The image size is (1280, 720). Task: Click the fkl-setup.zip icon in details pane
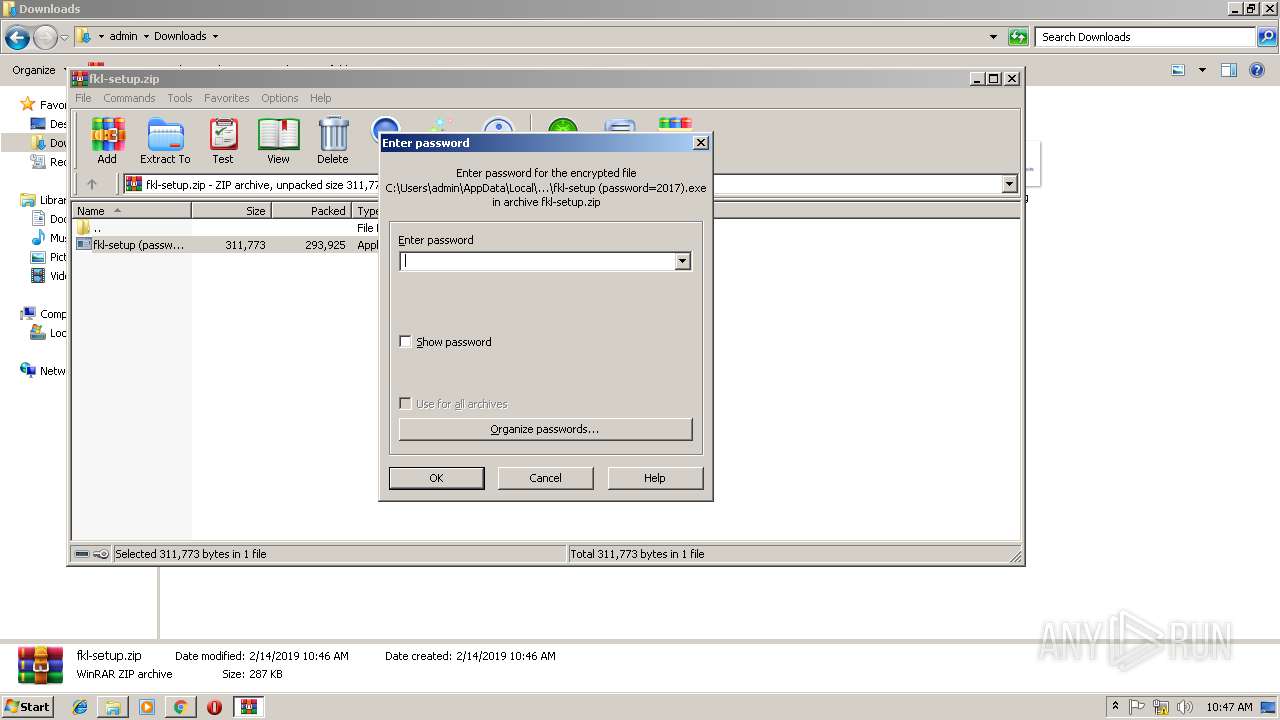[x=41, y=665]
